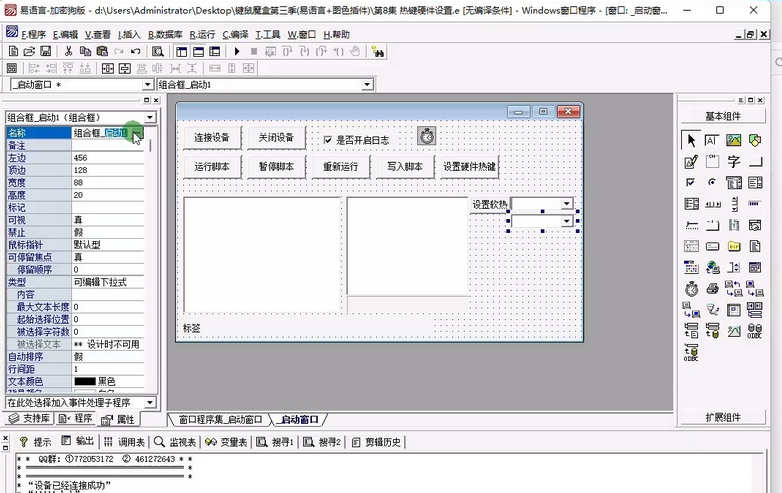This screenshot has height=493, width=782.
Task: Open the F.程序 menu
Action: [x=33, y=34]
